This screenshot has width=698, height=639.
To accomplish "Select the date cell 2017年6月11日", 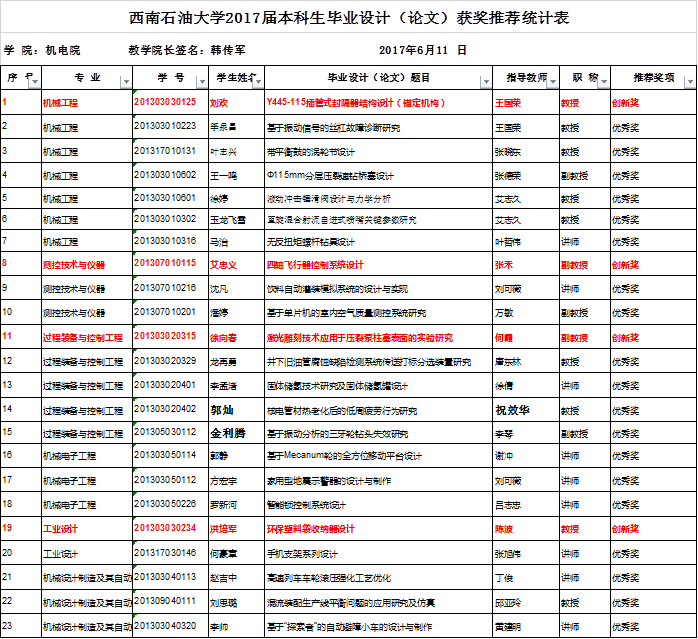I will click(423, 49).
